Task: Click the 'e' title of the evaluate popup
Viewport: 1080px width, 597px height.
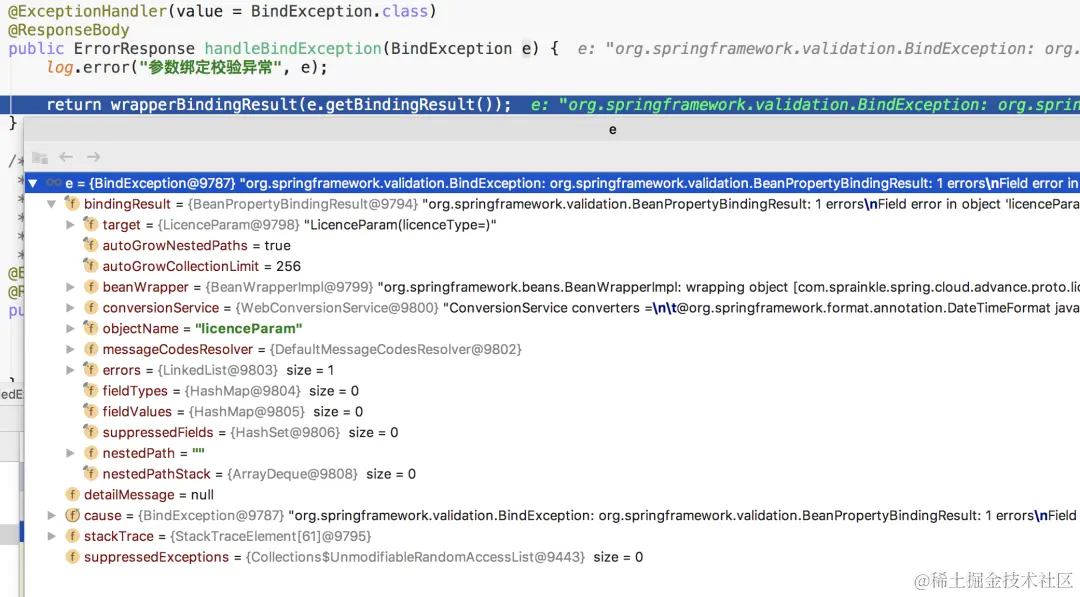Action: [612, 129]
